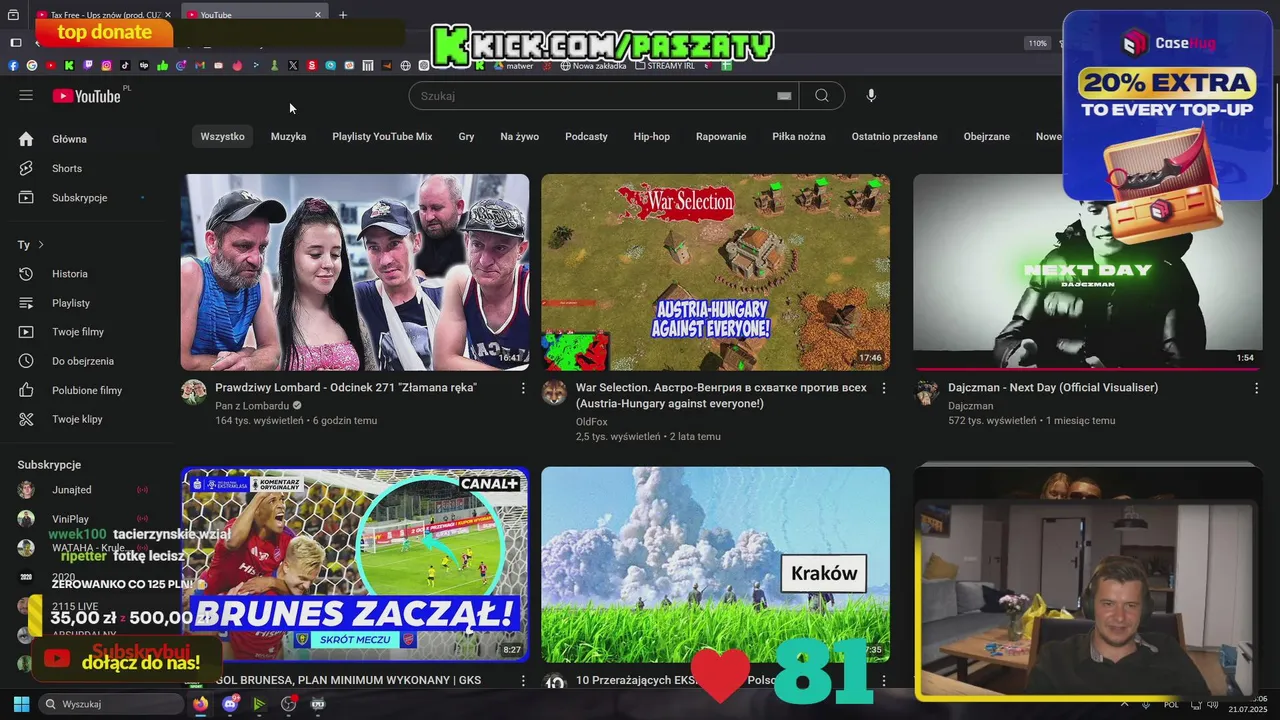Open the Facebook bookmark icon
This screenshot has width=1280, height=720.
13,66
